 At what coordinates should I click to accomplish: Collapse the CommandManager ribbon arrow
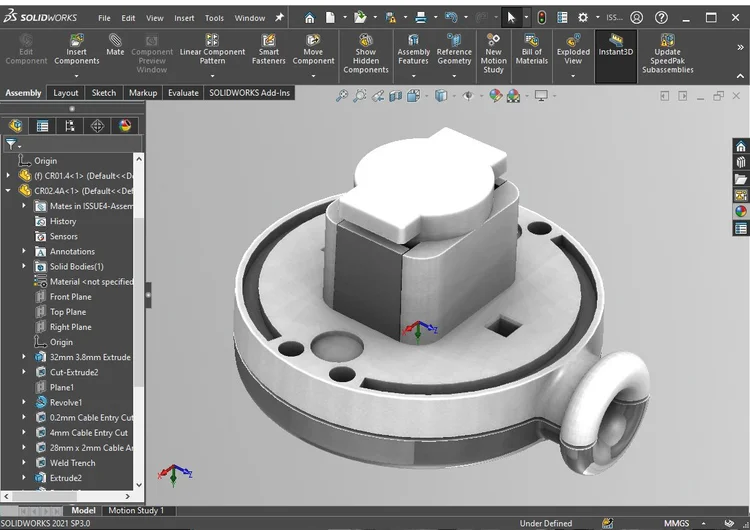coord(740,76)
